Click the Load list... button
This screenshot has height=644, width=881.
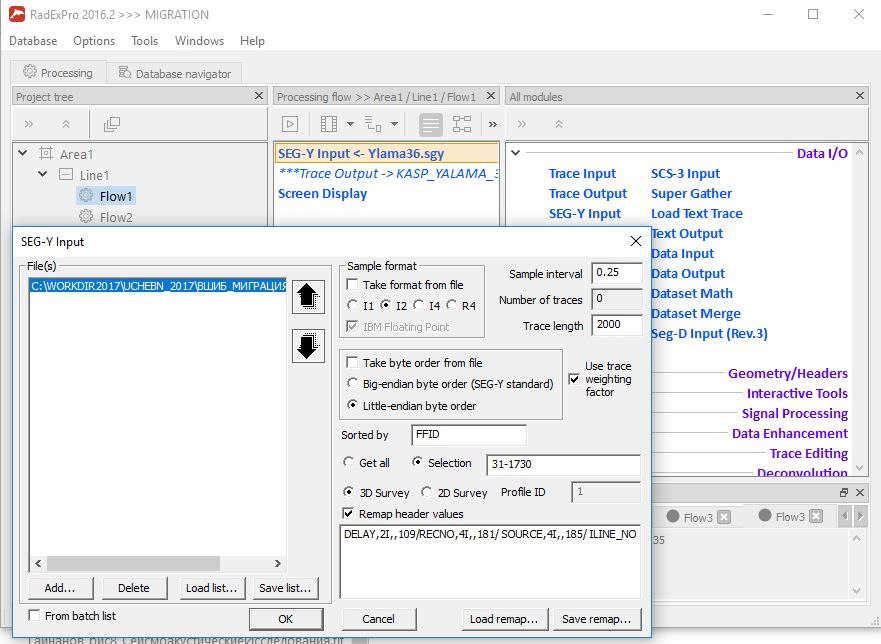coord(212,588)
